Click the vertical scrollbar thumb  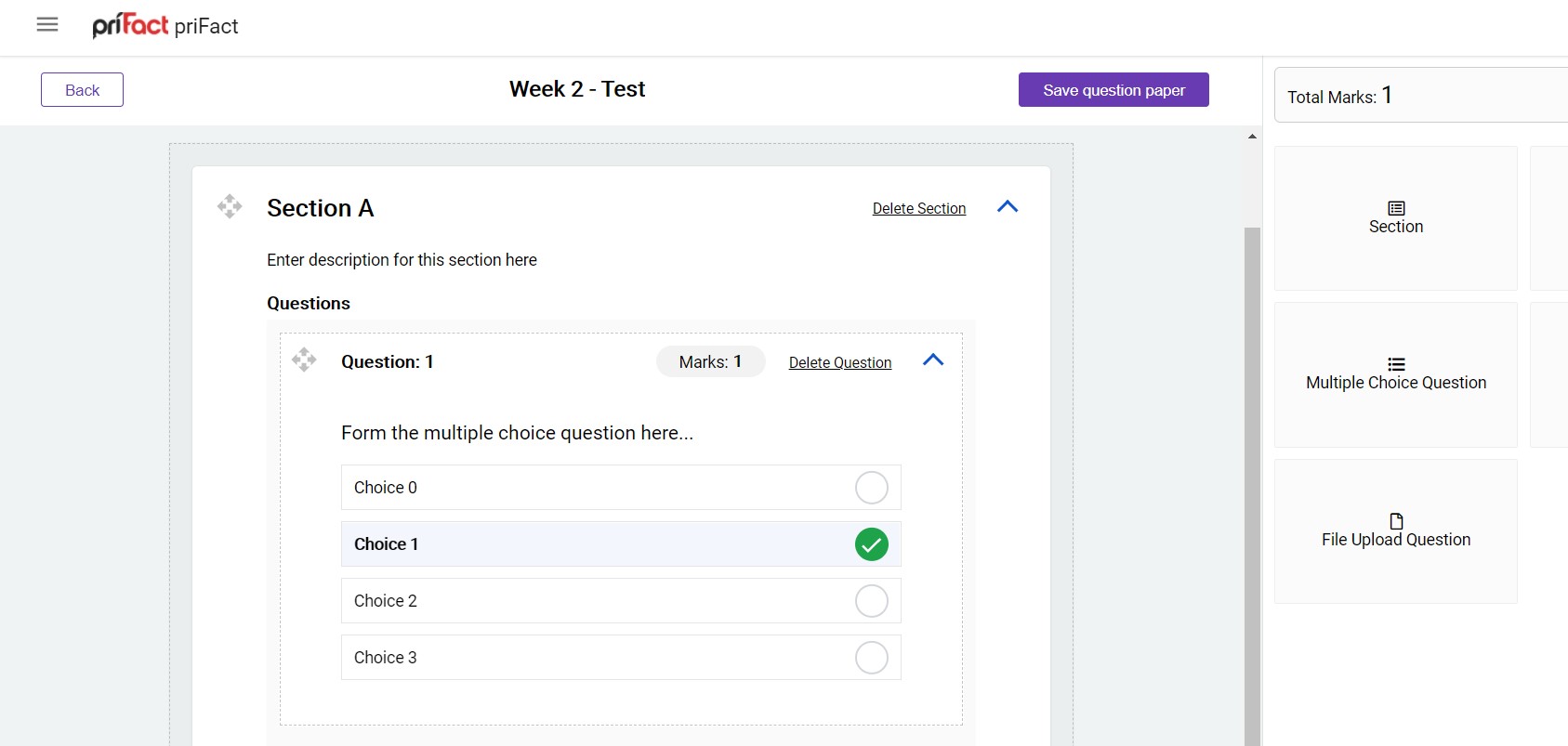click(x=1252, y=486)
